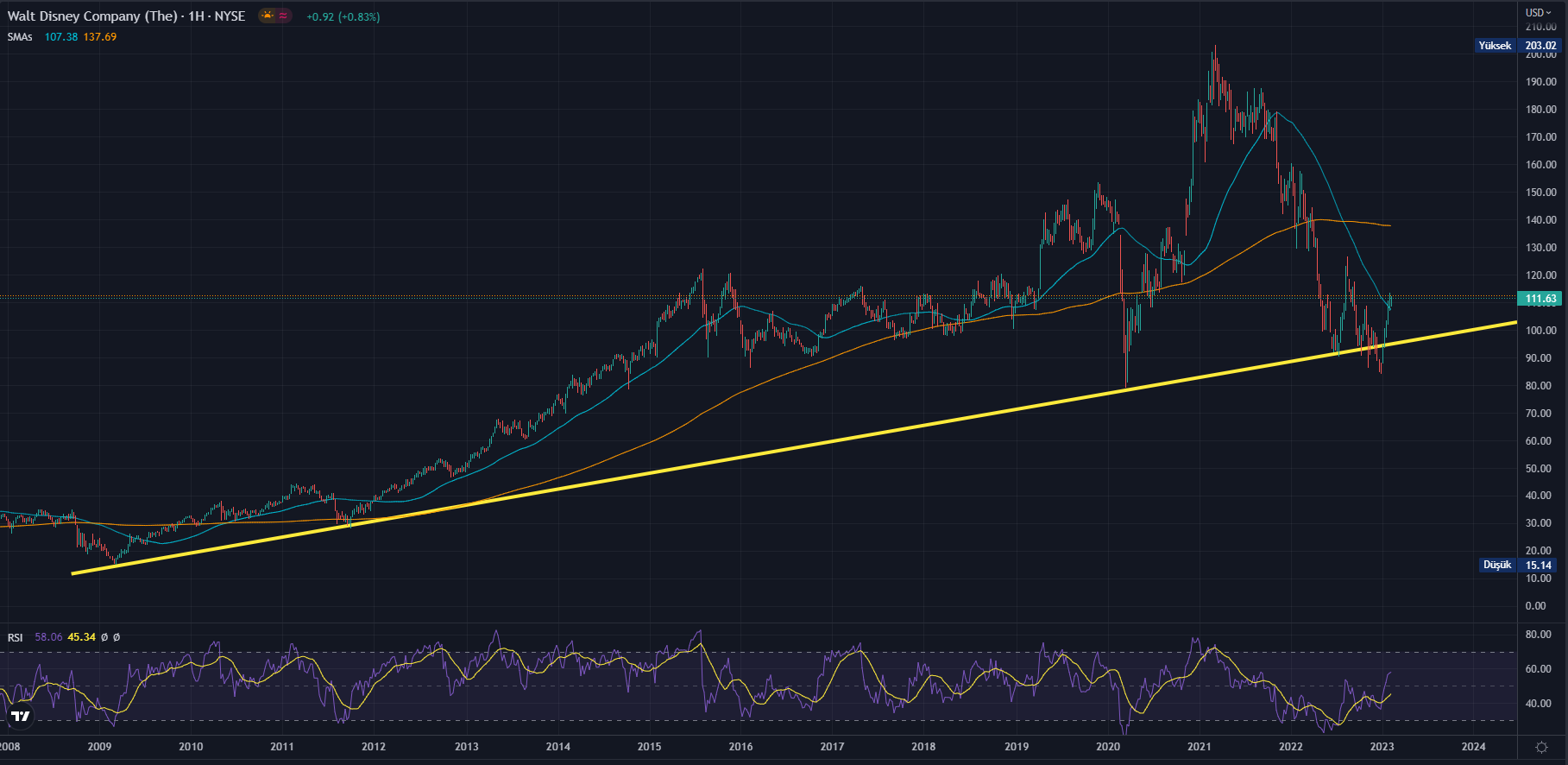This screenshot has height=765, width=1568.
Task: Open the USD currency dropdown
Action: coord(1538,12)
